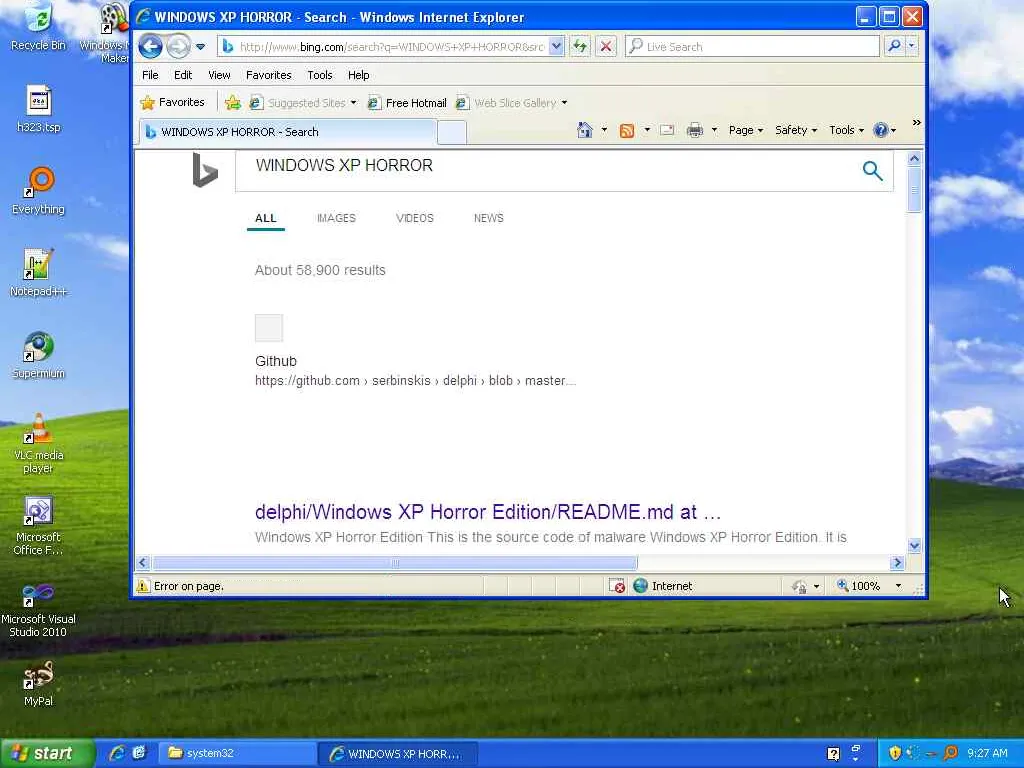Select the Notepad++ desktop shortcut
This screenshot has width=1024, height=768.
tap(39, 273)
